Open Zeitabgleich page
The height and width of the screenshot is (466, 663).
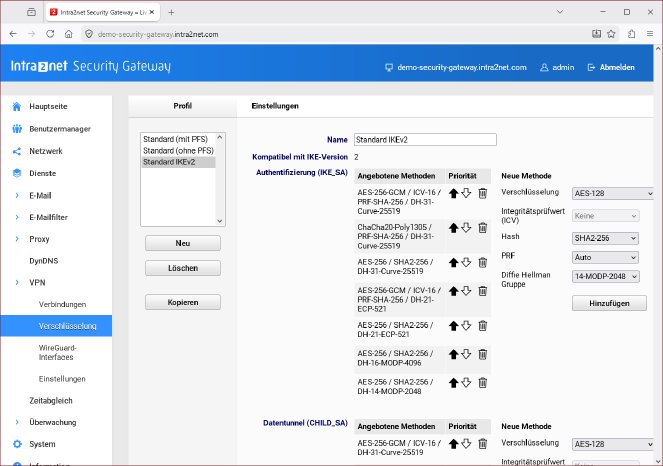51,400
